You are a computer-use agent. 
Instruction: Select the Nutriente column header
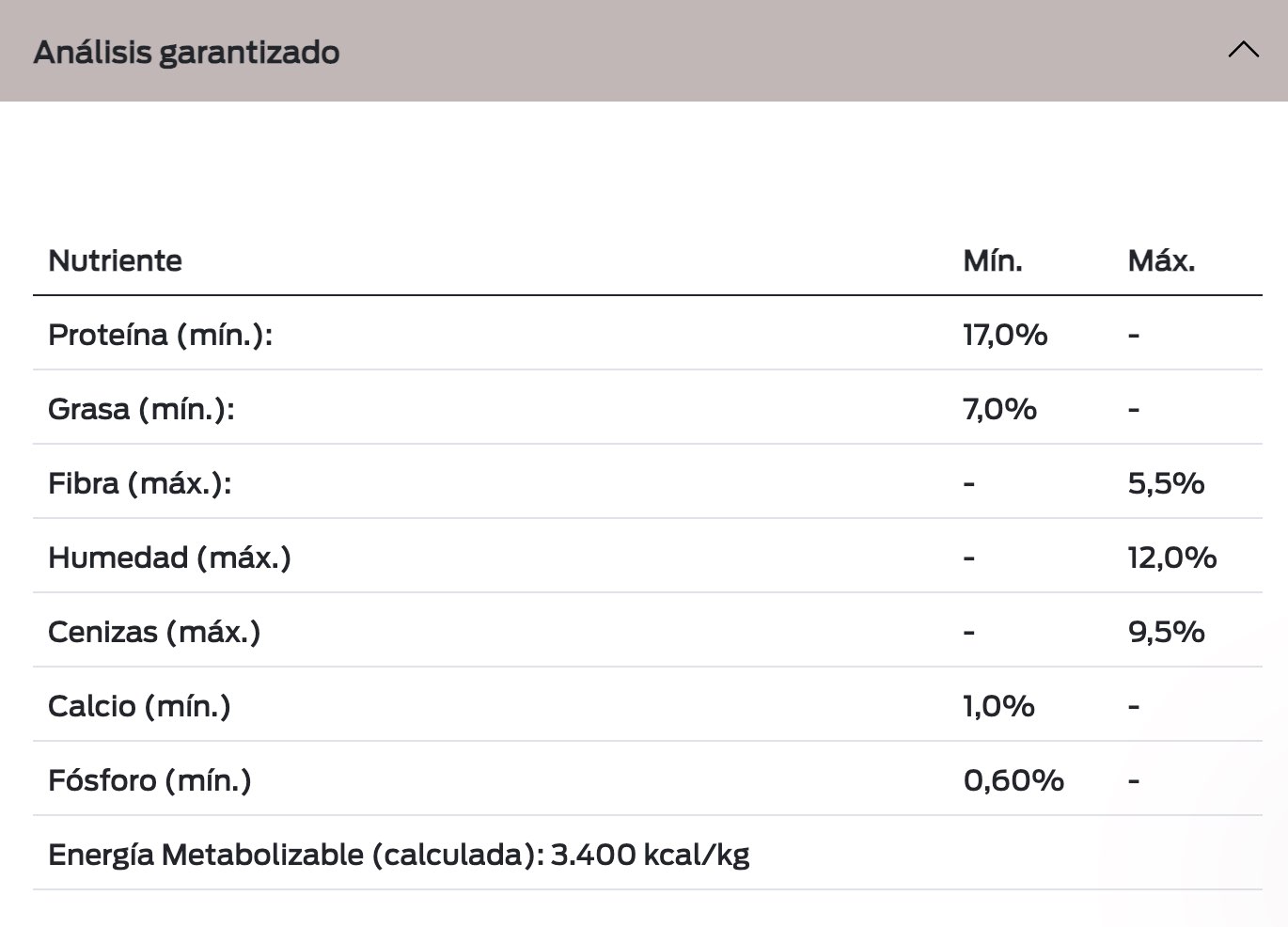pos(115,260)
